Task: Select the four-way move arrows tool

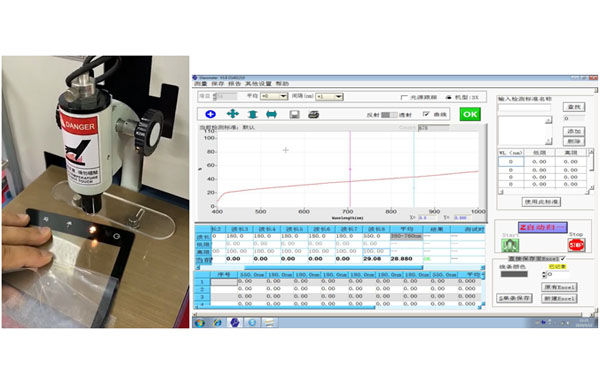Action: (233, 114)
